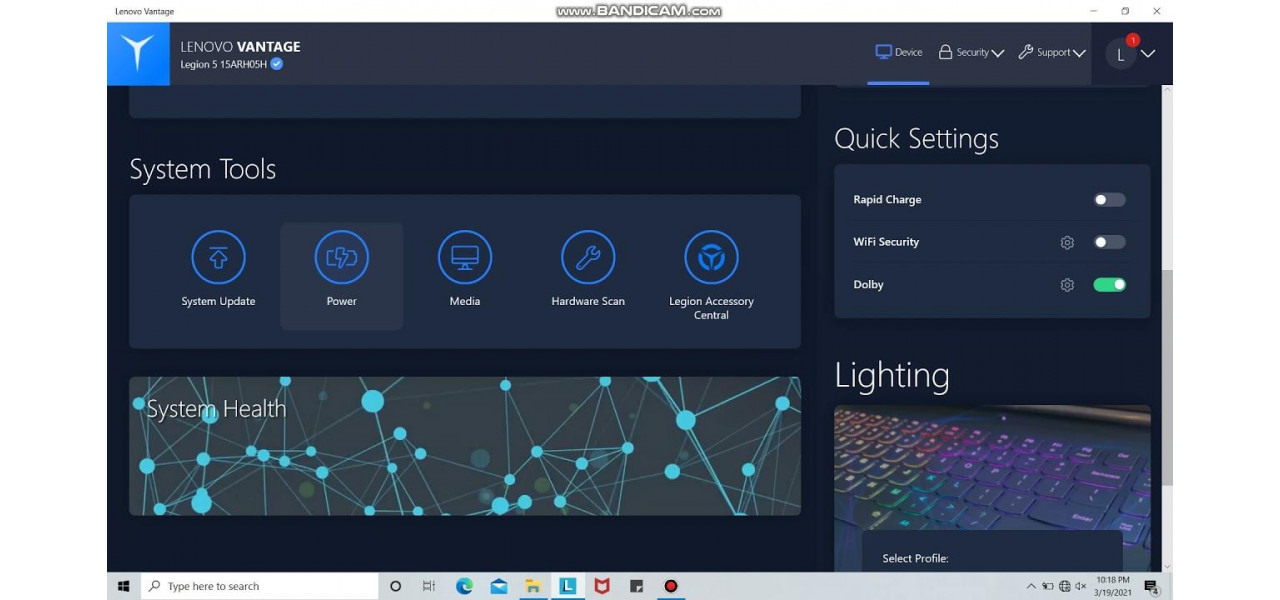
Task: Open the network icon in system tray
Action: tap(1065, 586)
